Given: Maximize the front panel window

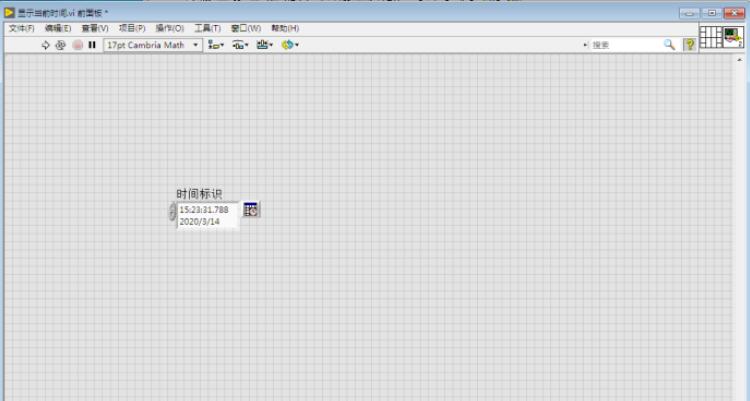Looking at the screenshot, I should (x=712, y=13).
